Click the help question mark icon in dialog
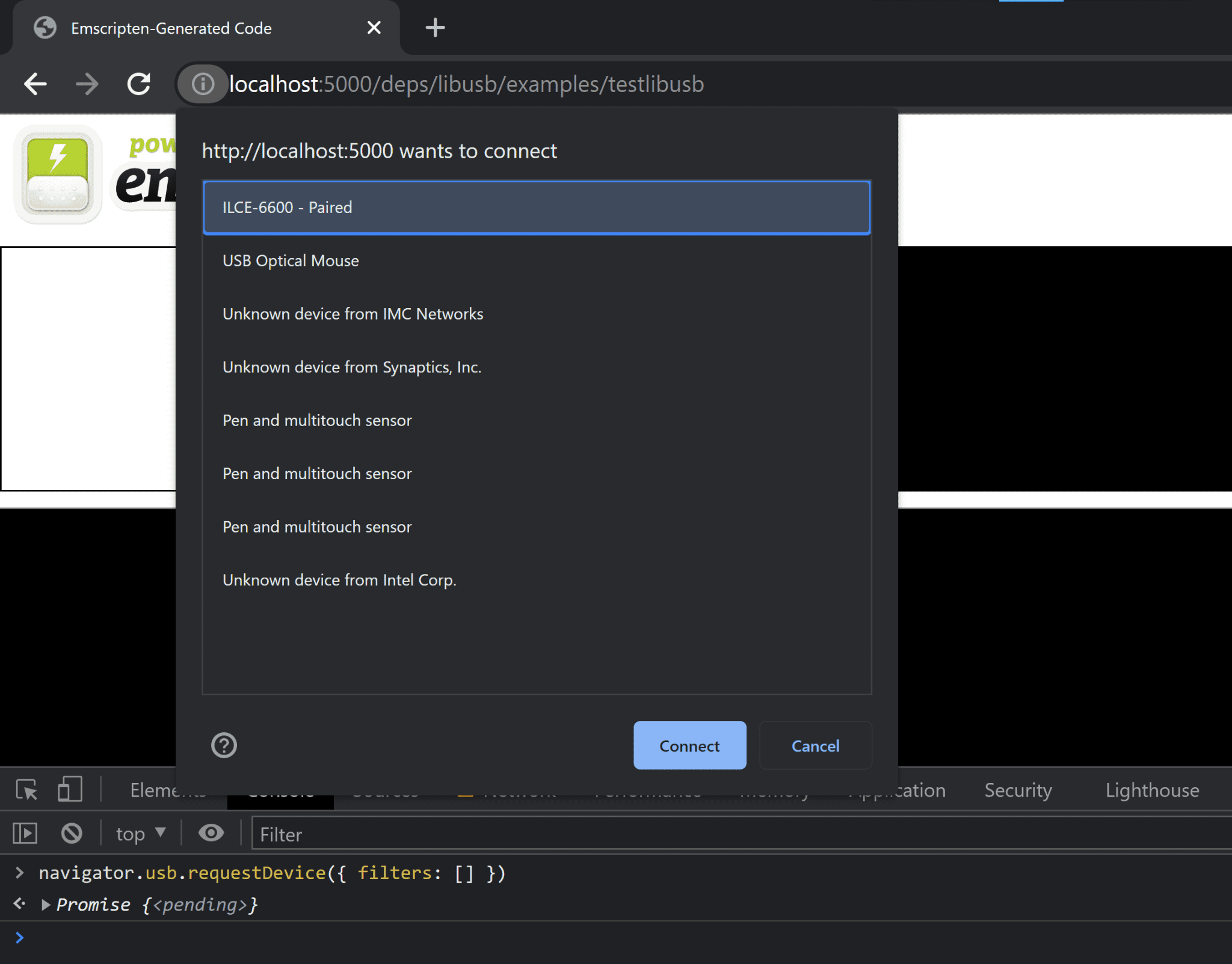Viewport: 1232px width, 964px height. point(224,744)
